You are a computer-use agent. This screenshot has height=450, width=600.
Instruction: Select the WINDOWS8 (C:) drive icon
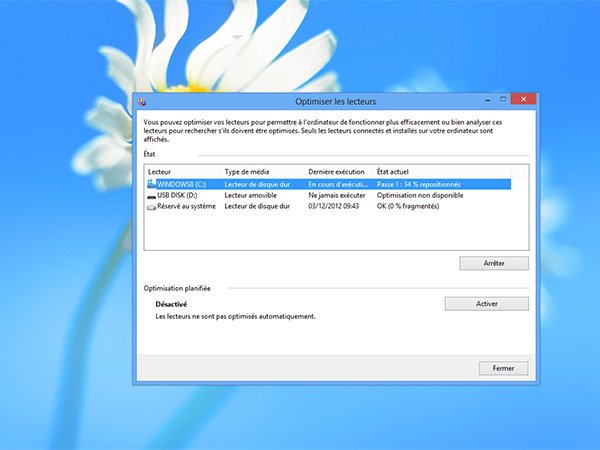[152, 184]
